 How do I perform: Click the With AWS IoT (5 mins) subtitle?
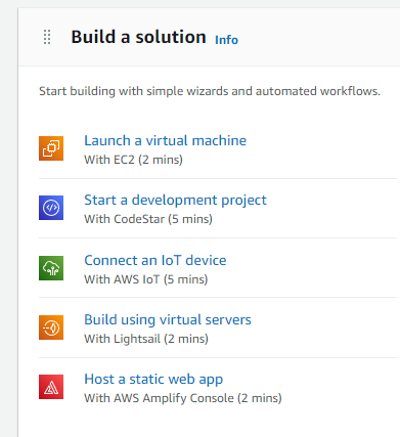(146, 279)
